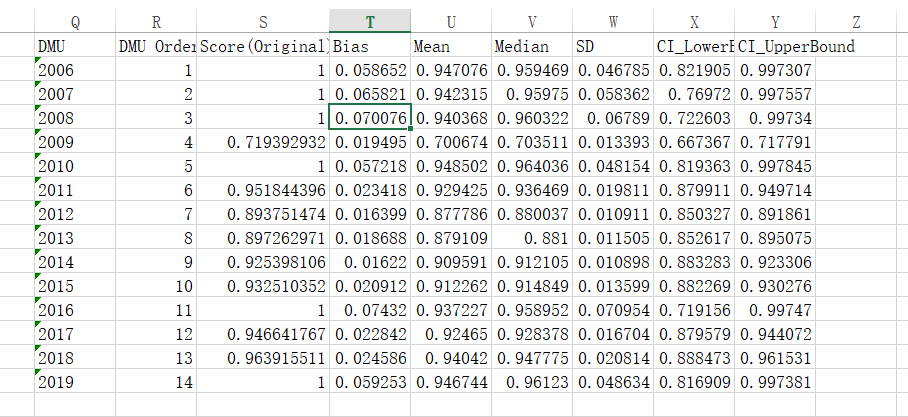
Task: Click DMU Order cell with value 14
Action: coord(156,381)
